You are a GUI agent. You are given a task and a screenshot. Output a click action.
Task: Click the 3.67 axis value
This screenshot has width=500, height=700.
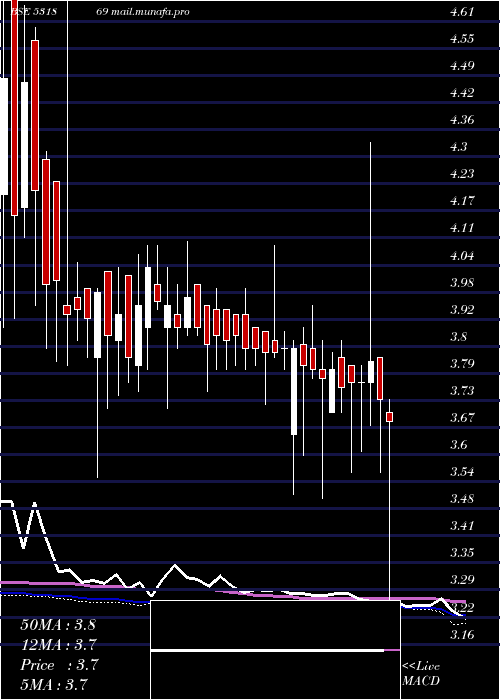tap(462, 417)
